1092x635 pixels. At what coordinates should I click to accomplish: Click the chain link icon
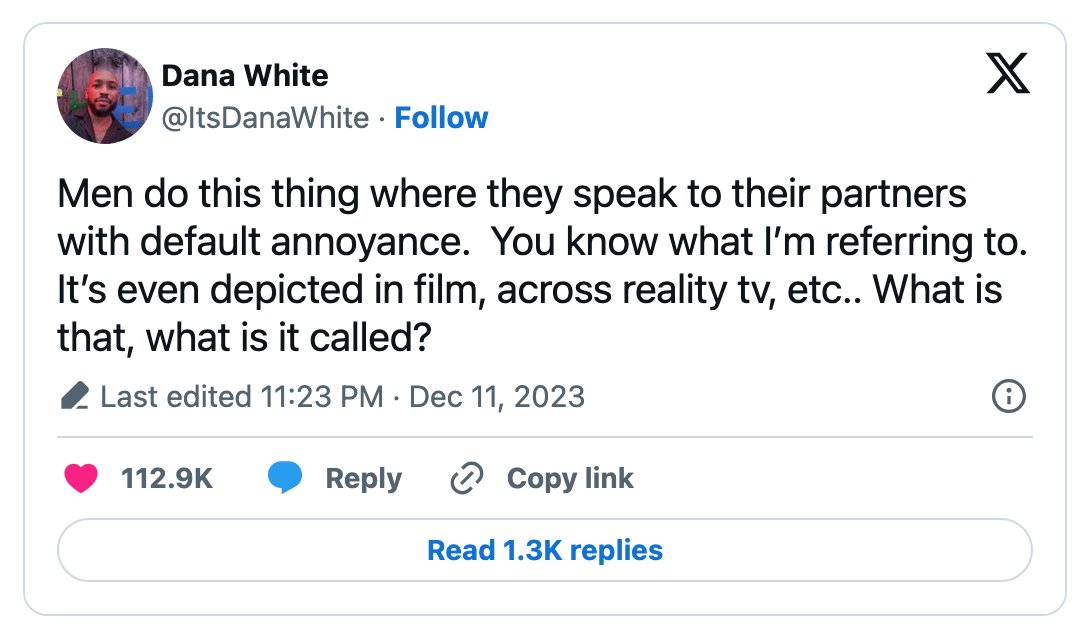pos(467,478)
